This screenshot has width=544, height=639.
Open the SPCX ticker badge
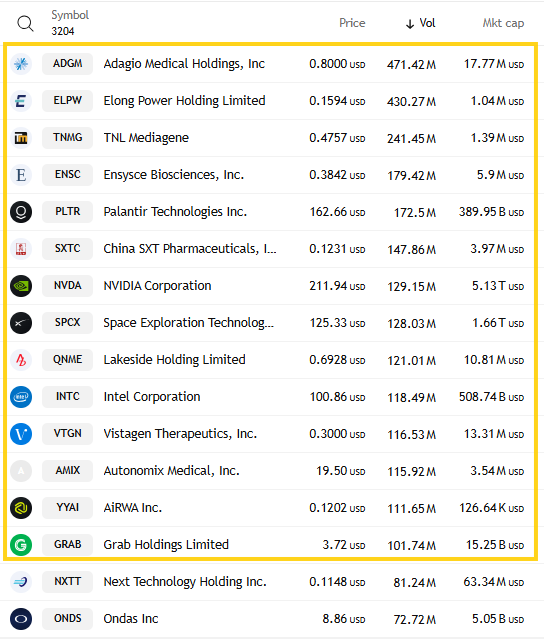67,323
